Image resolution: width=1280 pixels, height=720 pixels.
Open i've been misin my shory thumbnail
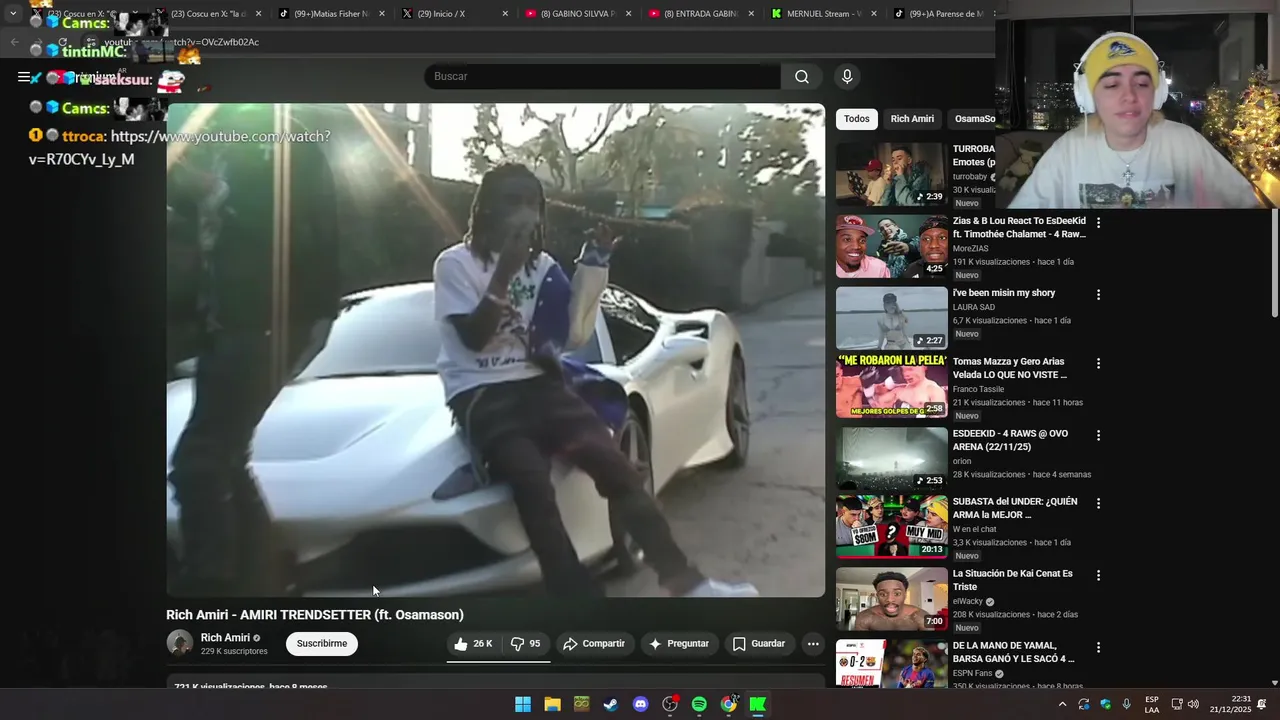click(x=891, y=318)
